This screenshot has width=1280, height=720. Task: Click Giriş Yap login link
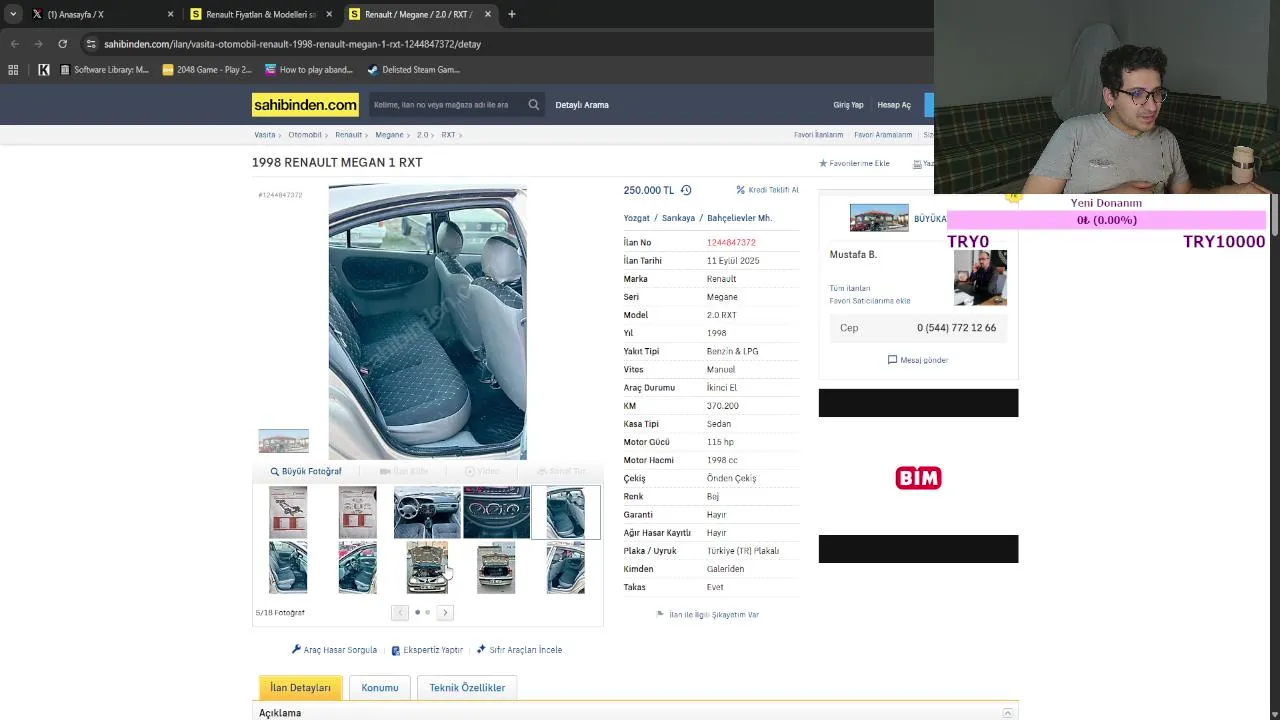pos(848,105)
